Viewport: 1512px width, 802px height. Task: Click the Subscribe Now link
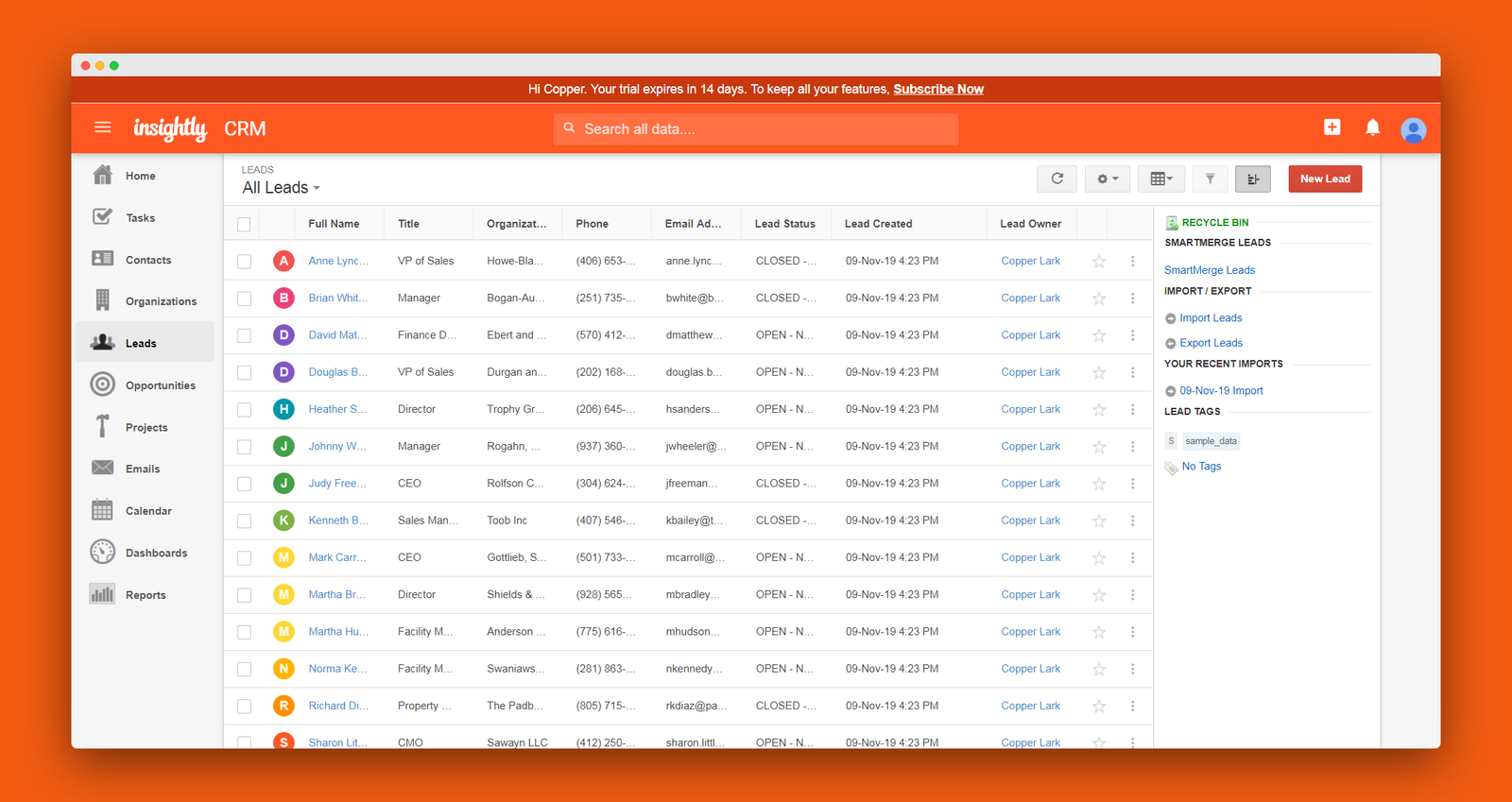tap(938, 89)
